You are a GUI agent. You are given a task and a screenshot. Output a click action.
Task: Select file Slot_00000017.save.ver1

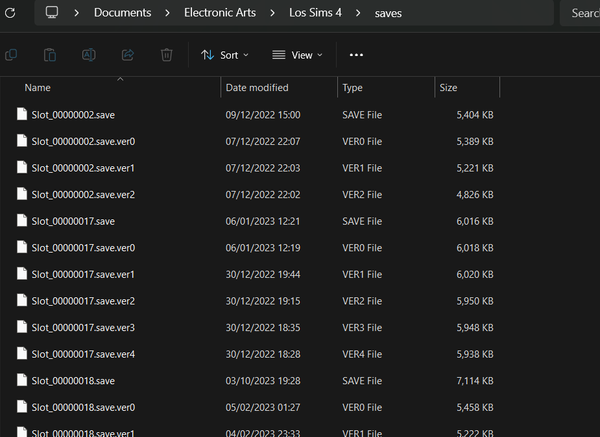[x=83, y=274]
